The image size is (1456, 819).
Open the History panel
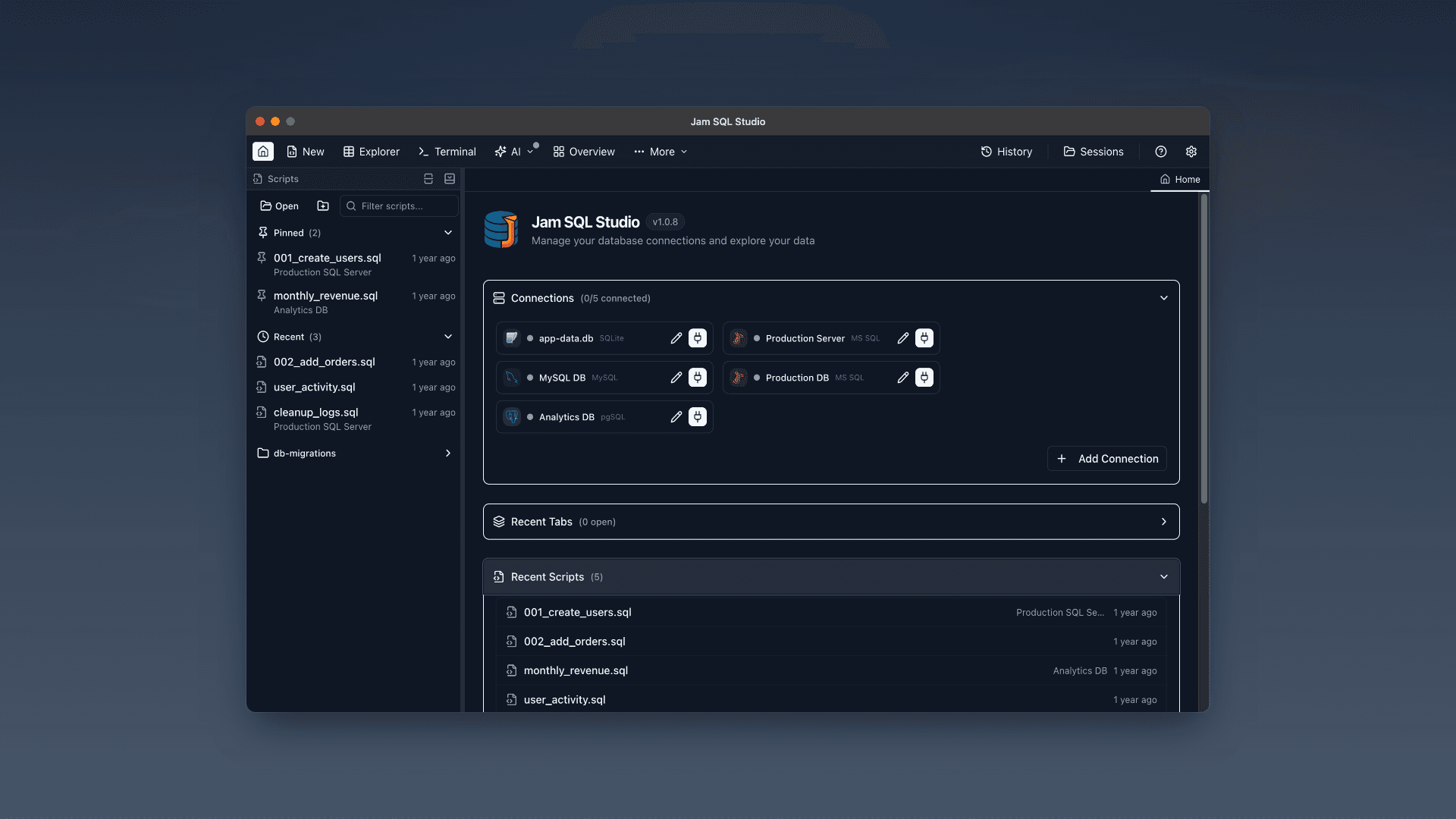coord(1006,152)
